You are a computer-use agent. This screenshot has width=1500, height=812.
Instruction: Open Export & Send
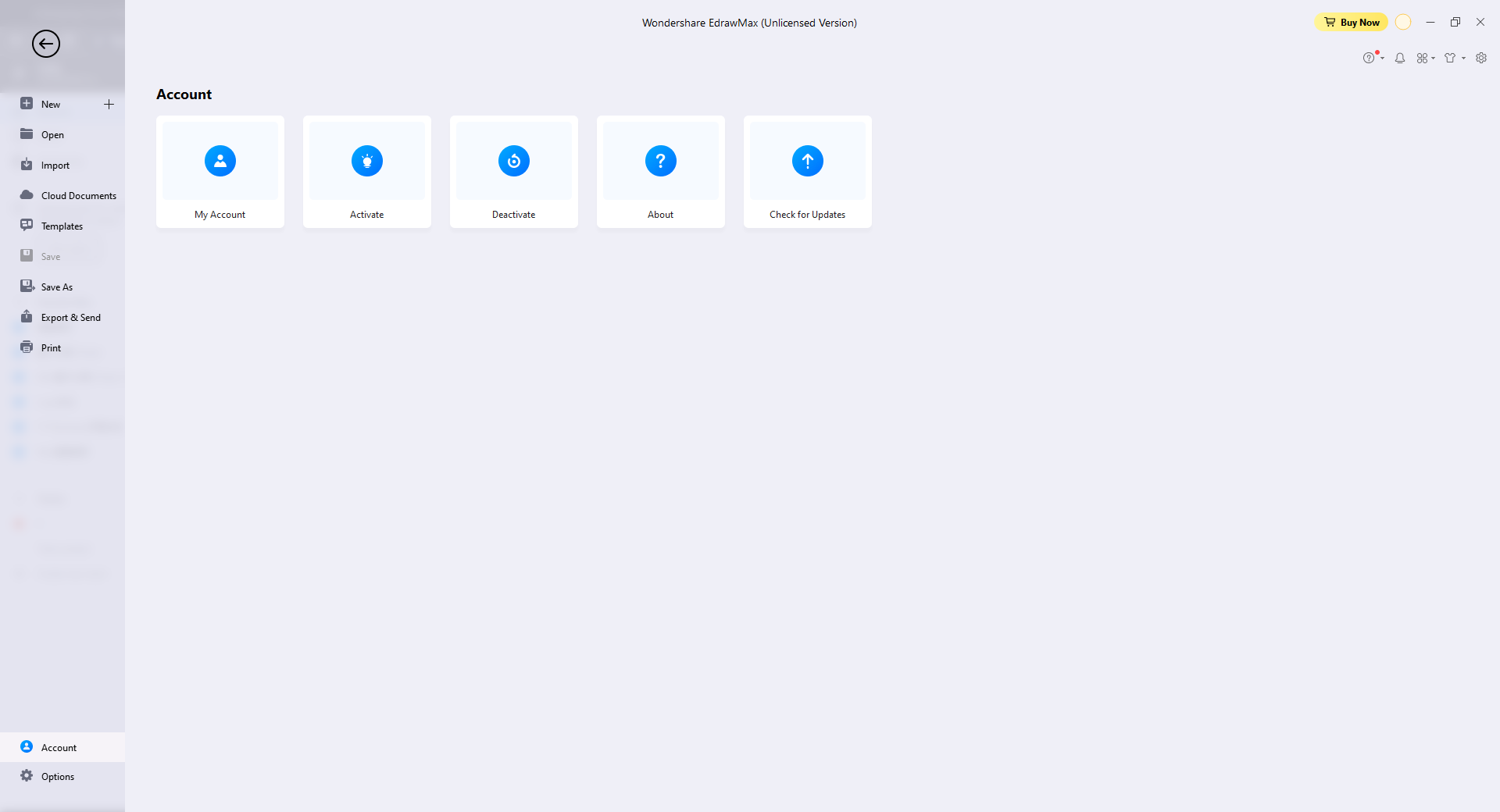62,317
